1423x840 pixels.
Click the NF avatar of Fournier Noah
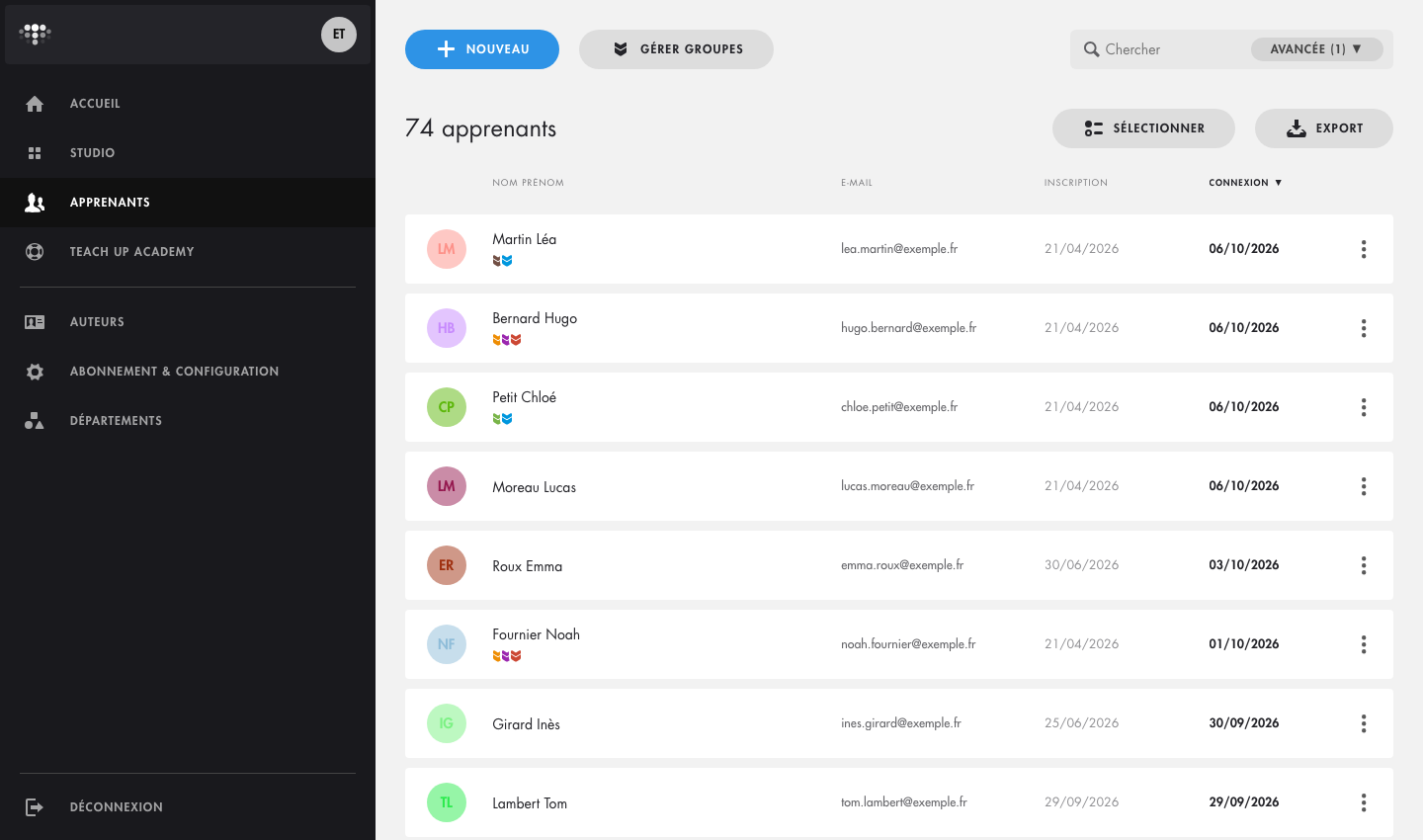[x=447, y=644]
